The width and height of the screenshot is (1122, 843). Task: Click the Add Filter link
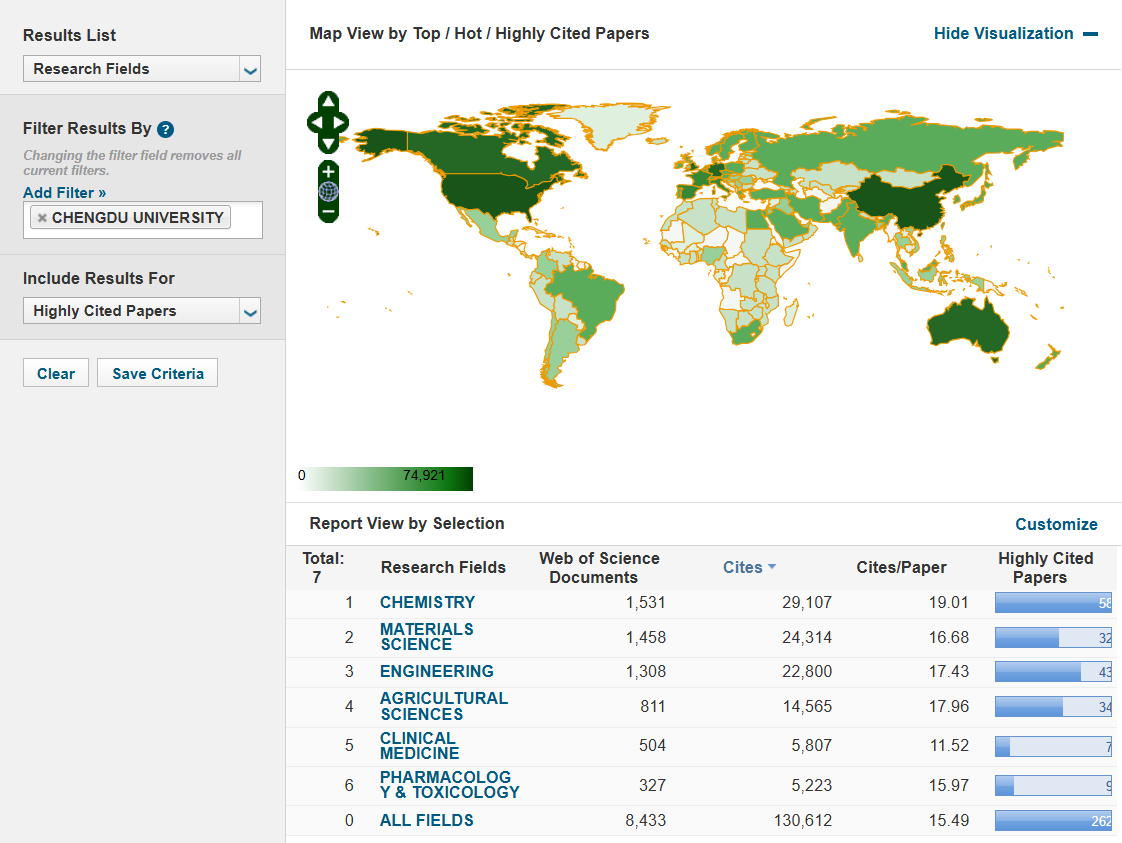pos(64,192)
